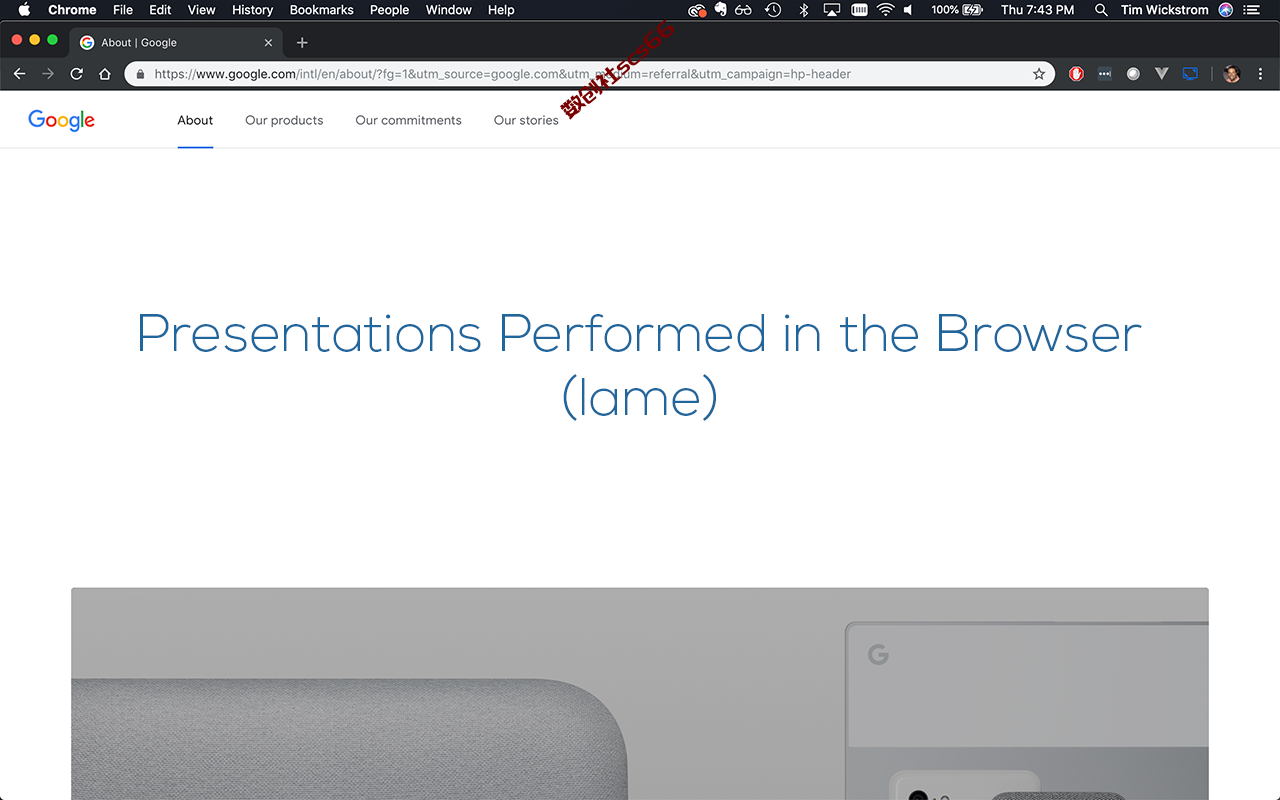Open the Time Machine menu bar icon
Screen dimensions: 1280x800
pyautogui.click(x=773, y=10)
